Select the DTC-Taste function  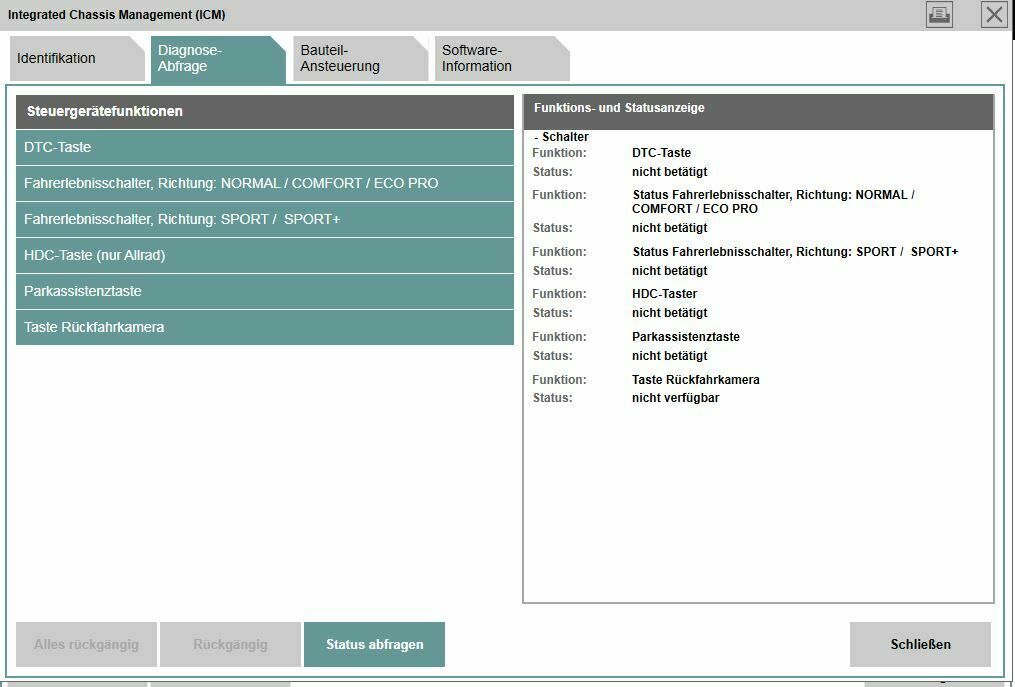pyautogui.click(x=265, y=147)
